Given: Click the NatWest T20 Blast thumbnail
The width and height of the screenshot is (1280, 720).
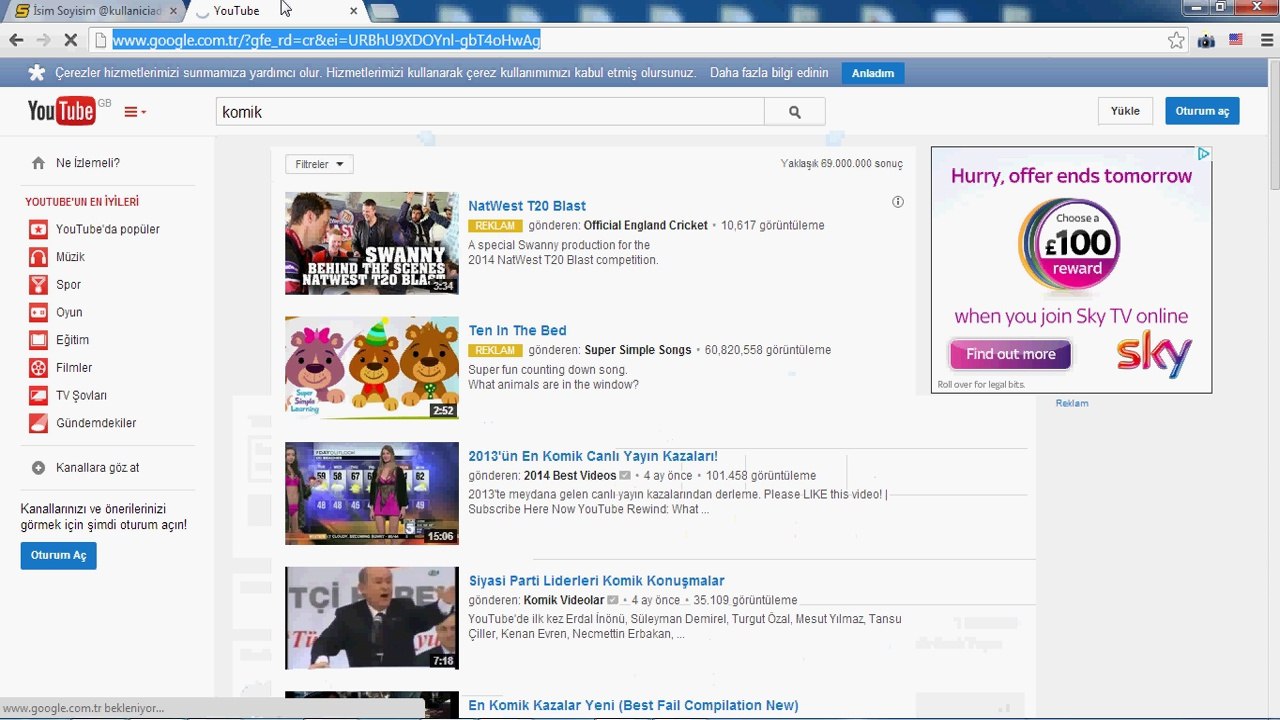Looking at the screenshot, I should click(x=372, y=243).
